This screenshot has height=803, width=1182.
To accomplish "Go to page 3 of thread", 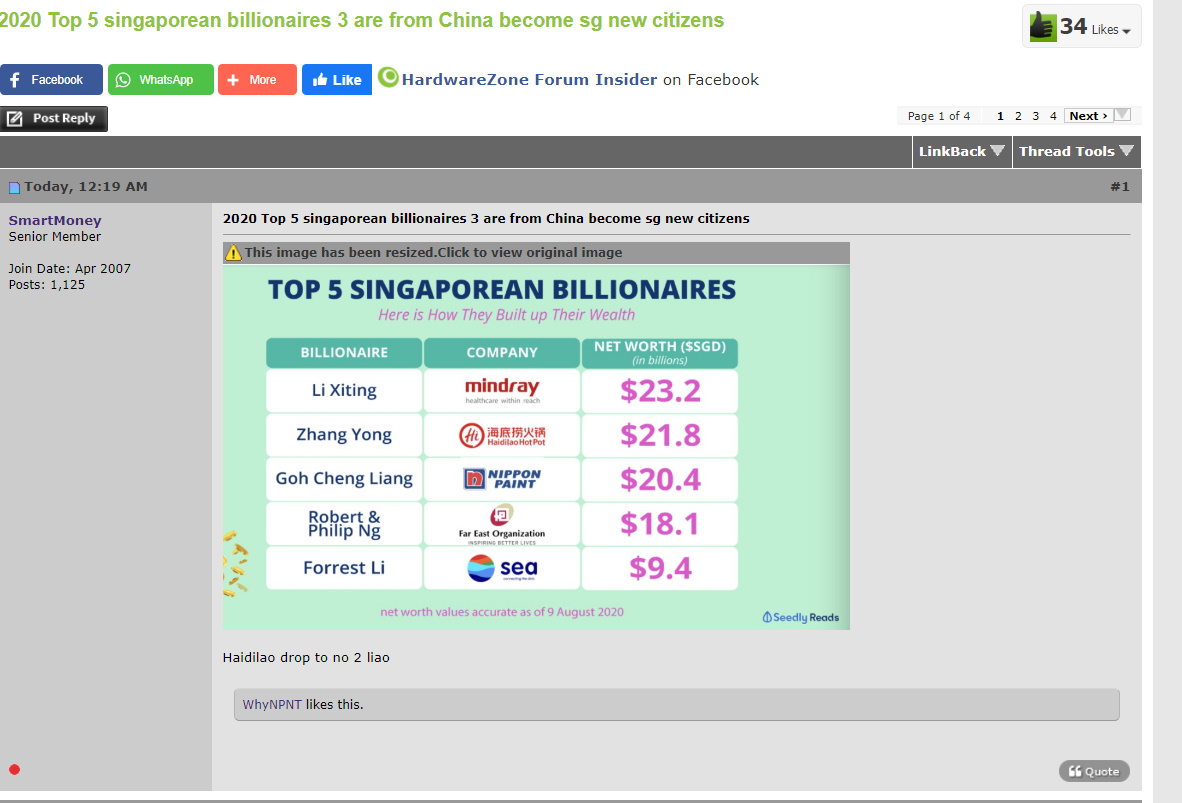I will [1036, 116].
